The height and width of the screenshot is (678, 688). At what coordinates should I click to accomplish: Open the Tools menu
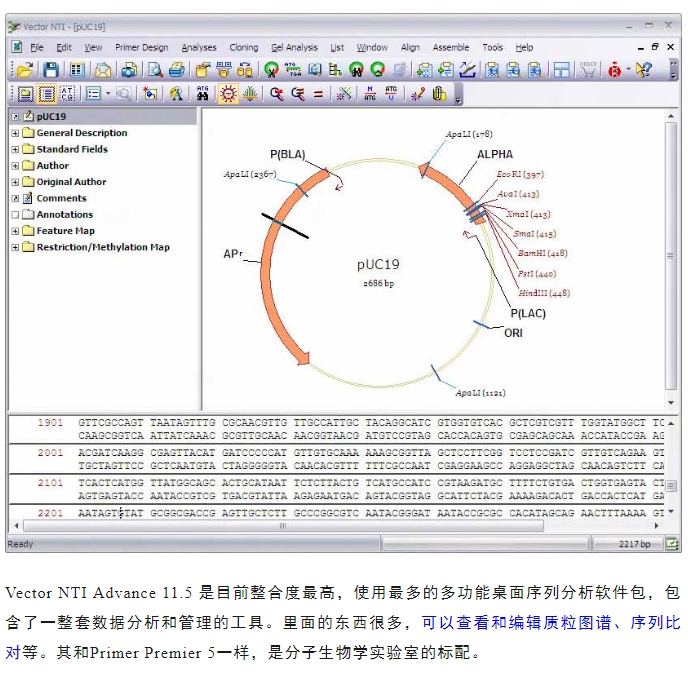pos(493,47)
